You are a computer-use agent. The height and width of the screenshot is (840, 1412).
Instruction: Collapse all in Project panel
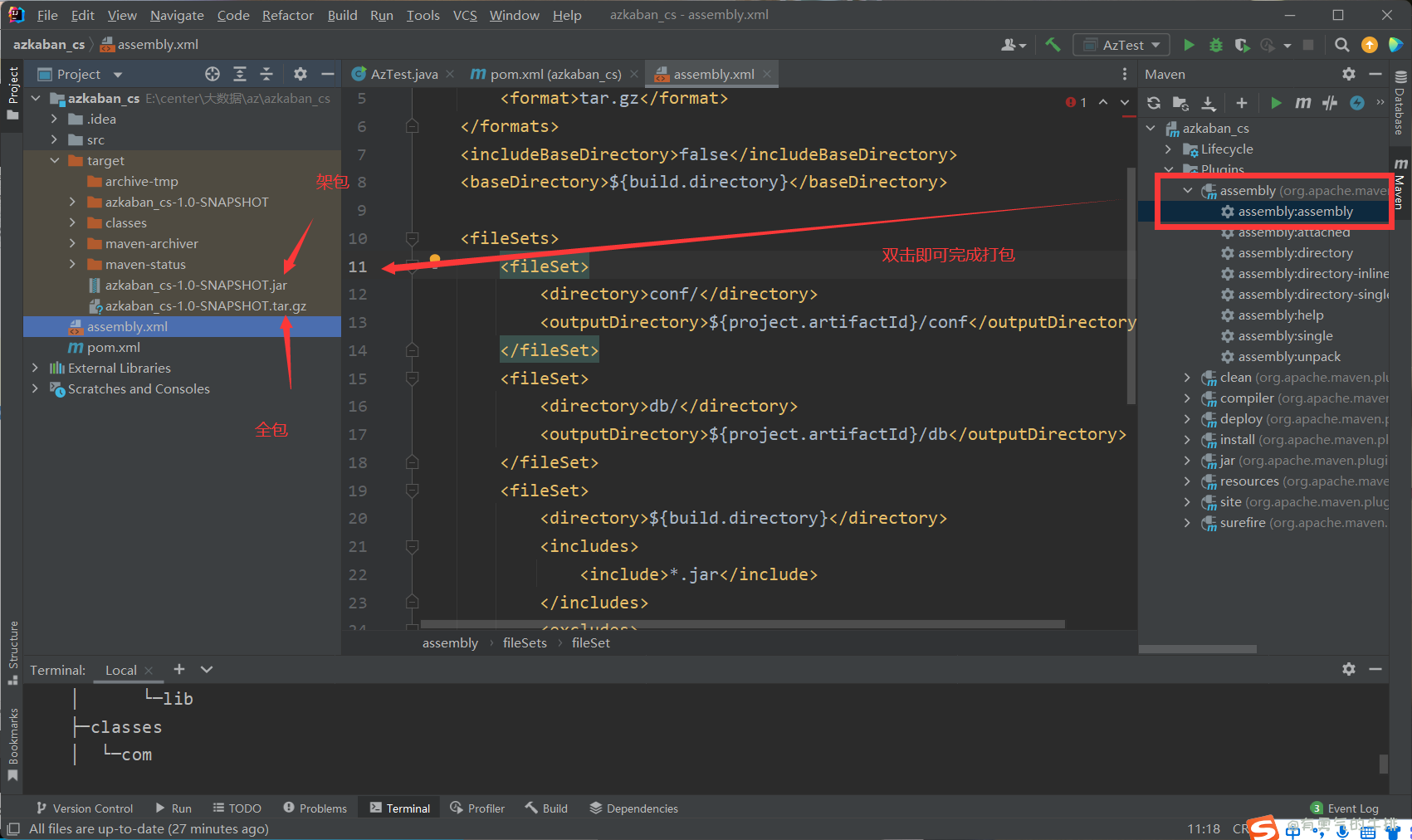(266, 74)
